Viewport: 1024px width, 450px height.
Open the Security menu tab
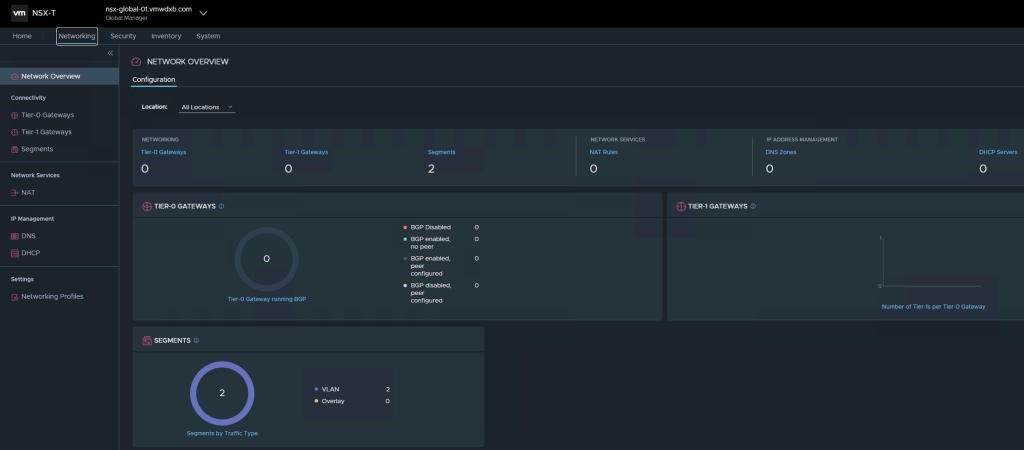123,36
